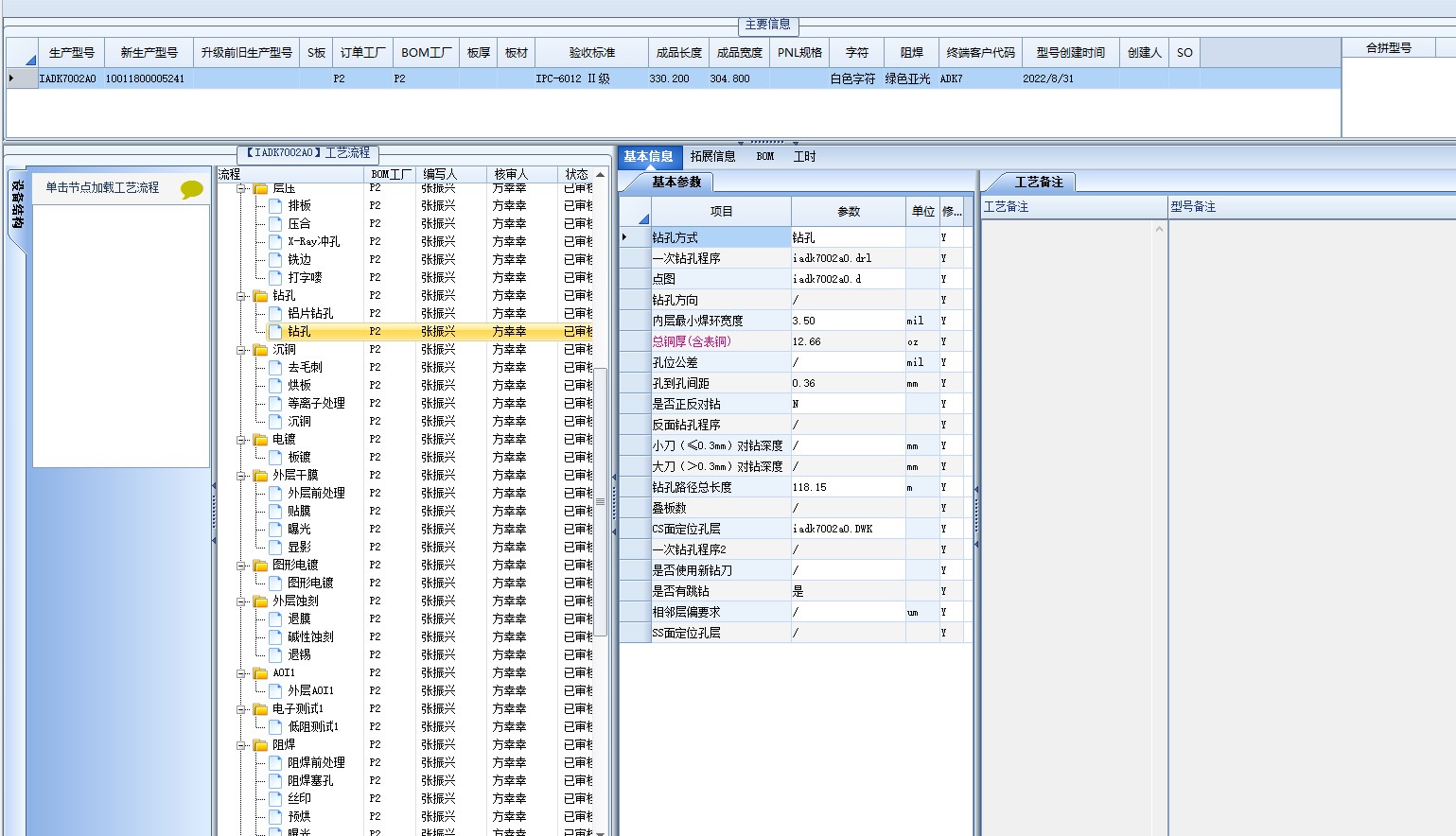The width and height of the screenshot is (1456, 836).
Task: Click the value 118.15 for 钻孔路径总长度
Action: pyautogui.click(x=848, y=488)
